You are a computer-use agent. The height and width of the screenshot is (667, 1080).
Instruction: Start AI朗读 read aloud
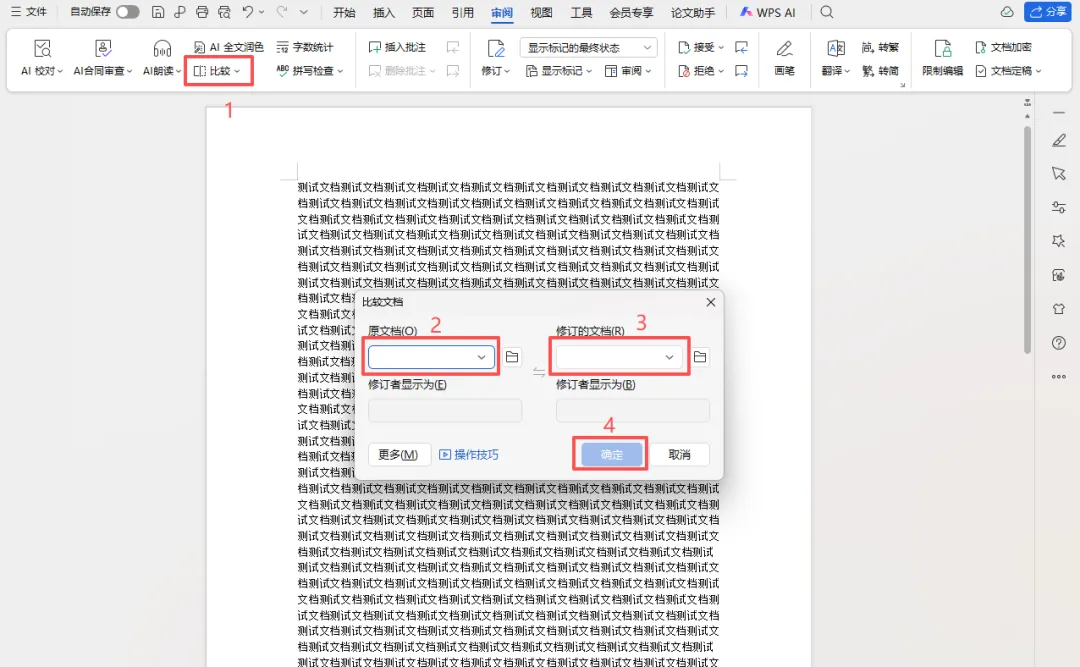(162, 58)
